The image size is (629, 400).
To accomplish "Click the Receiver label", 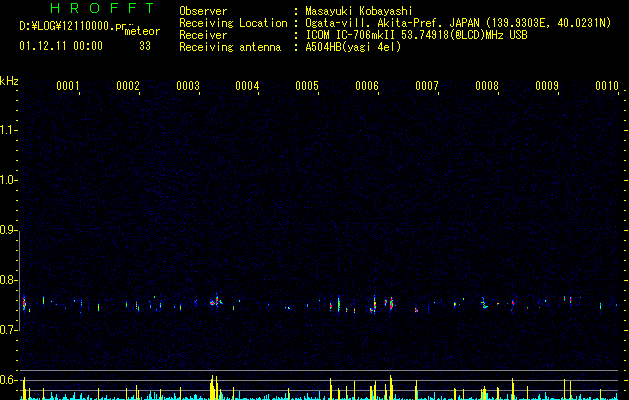I will [203, 35].
